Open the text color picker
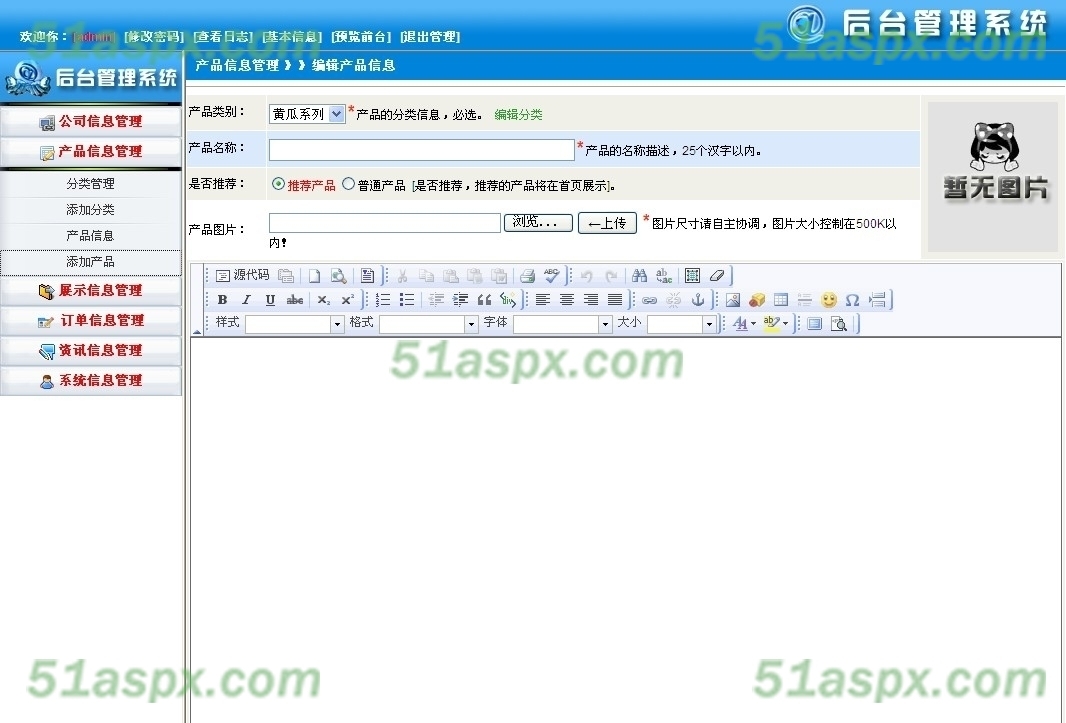Viewport: 1066px width, 723px height. coord(744,324)
